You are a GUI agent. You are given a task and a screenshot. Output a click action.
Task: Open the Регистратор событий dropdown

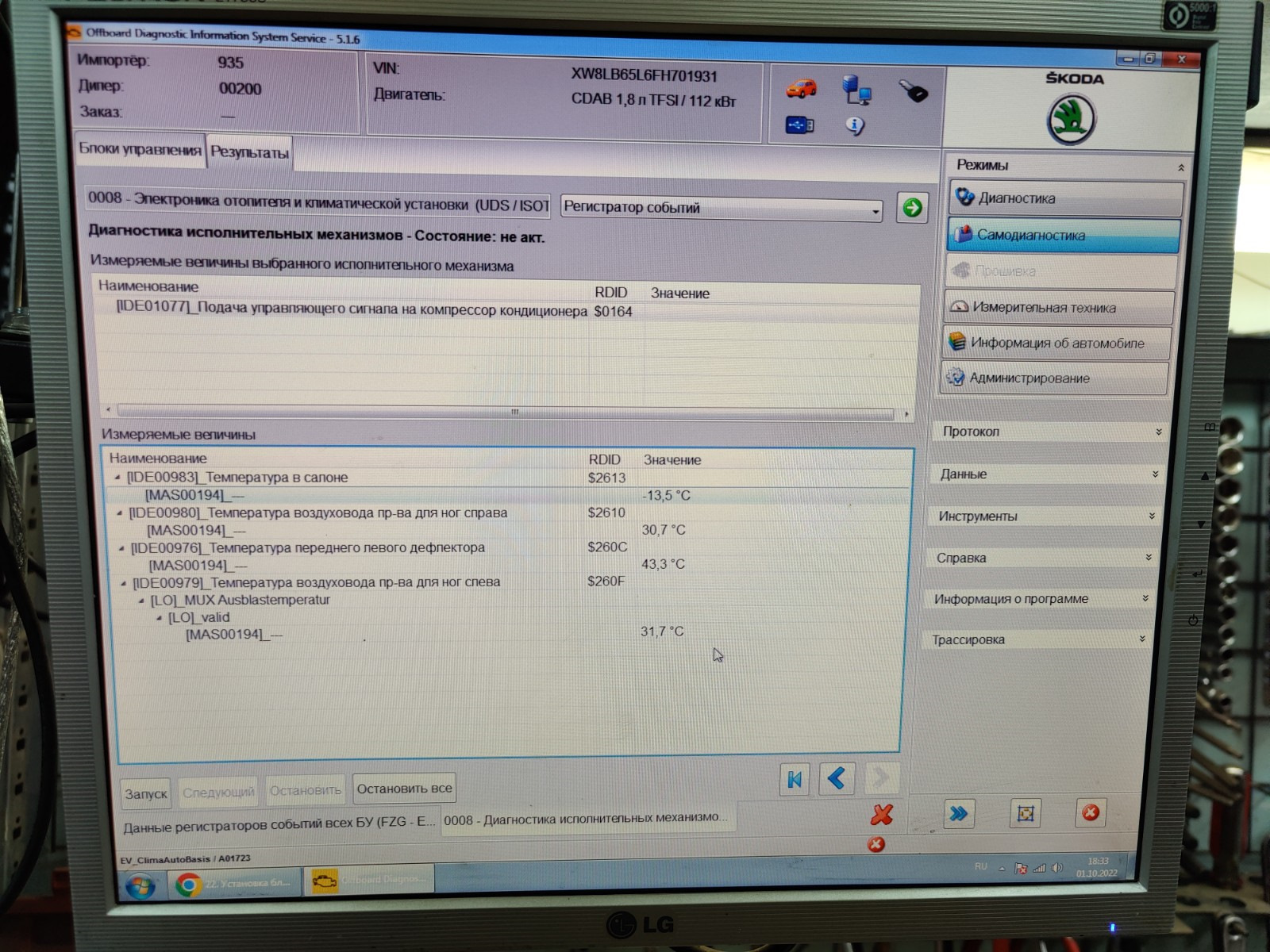pos(722,208)
